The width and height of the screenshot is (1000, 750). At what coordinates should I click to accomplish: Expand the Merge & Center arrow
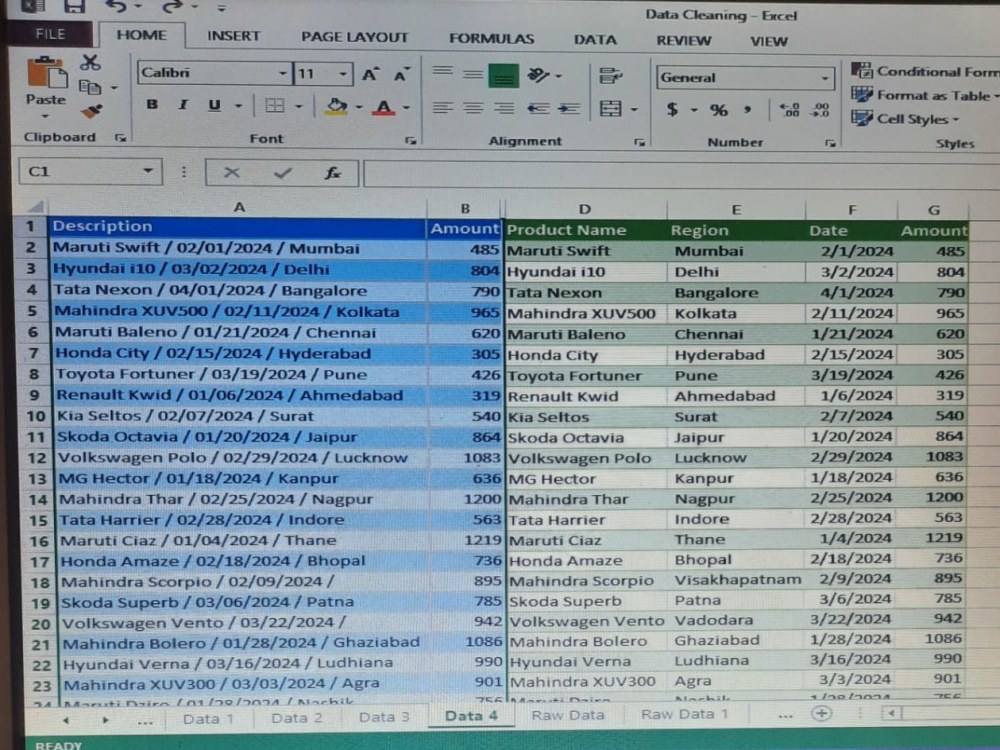pos(634,110)
